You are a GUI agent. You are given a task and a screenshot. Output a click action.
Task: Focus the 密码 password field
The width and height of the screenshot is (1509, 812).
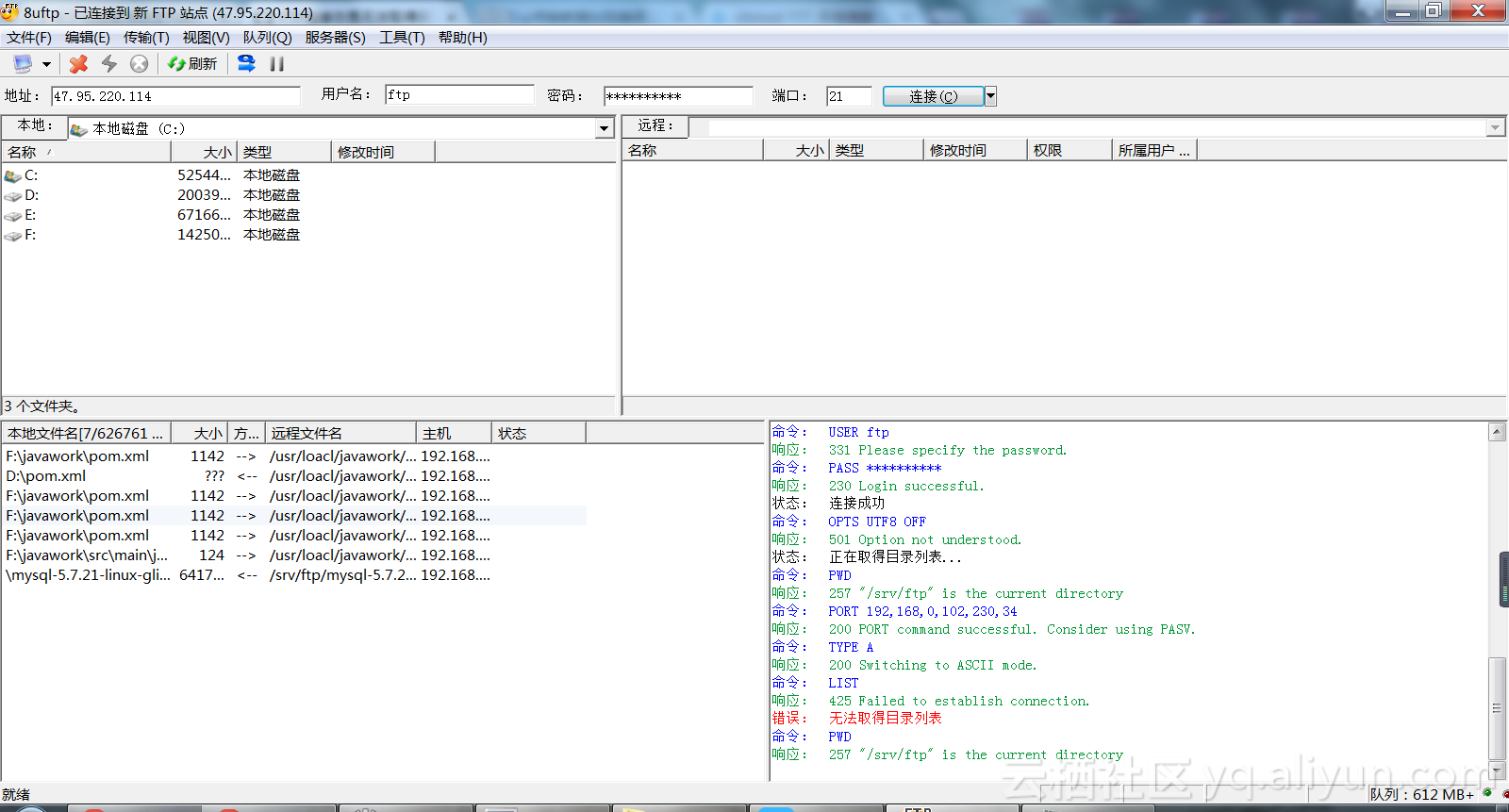[678, 96]
